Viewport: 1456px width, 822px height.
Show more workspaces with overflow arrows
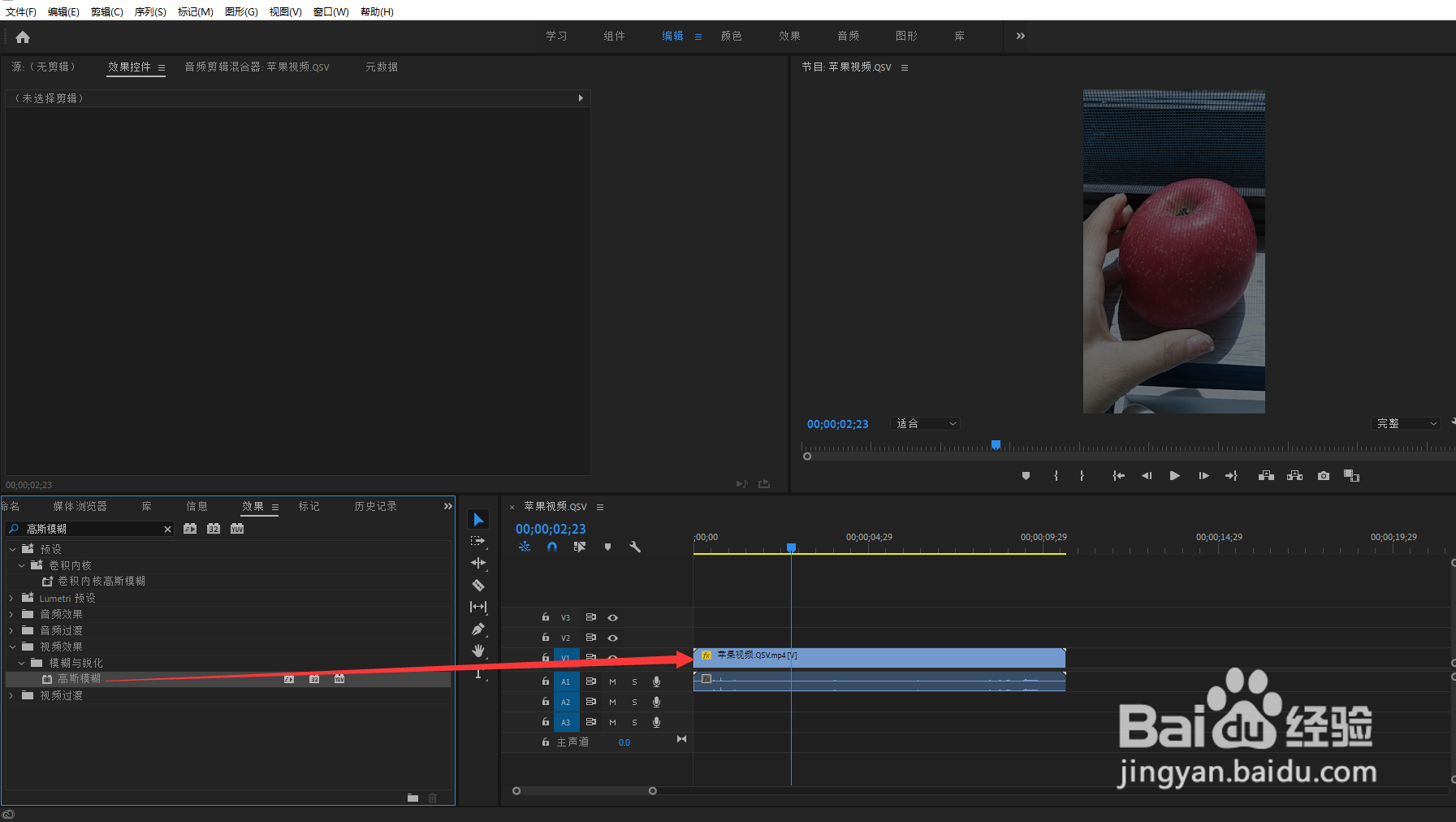coord(1021,36)
